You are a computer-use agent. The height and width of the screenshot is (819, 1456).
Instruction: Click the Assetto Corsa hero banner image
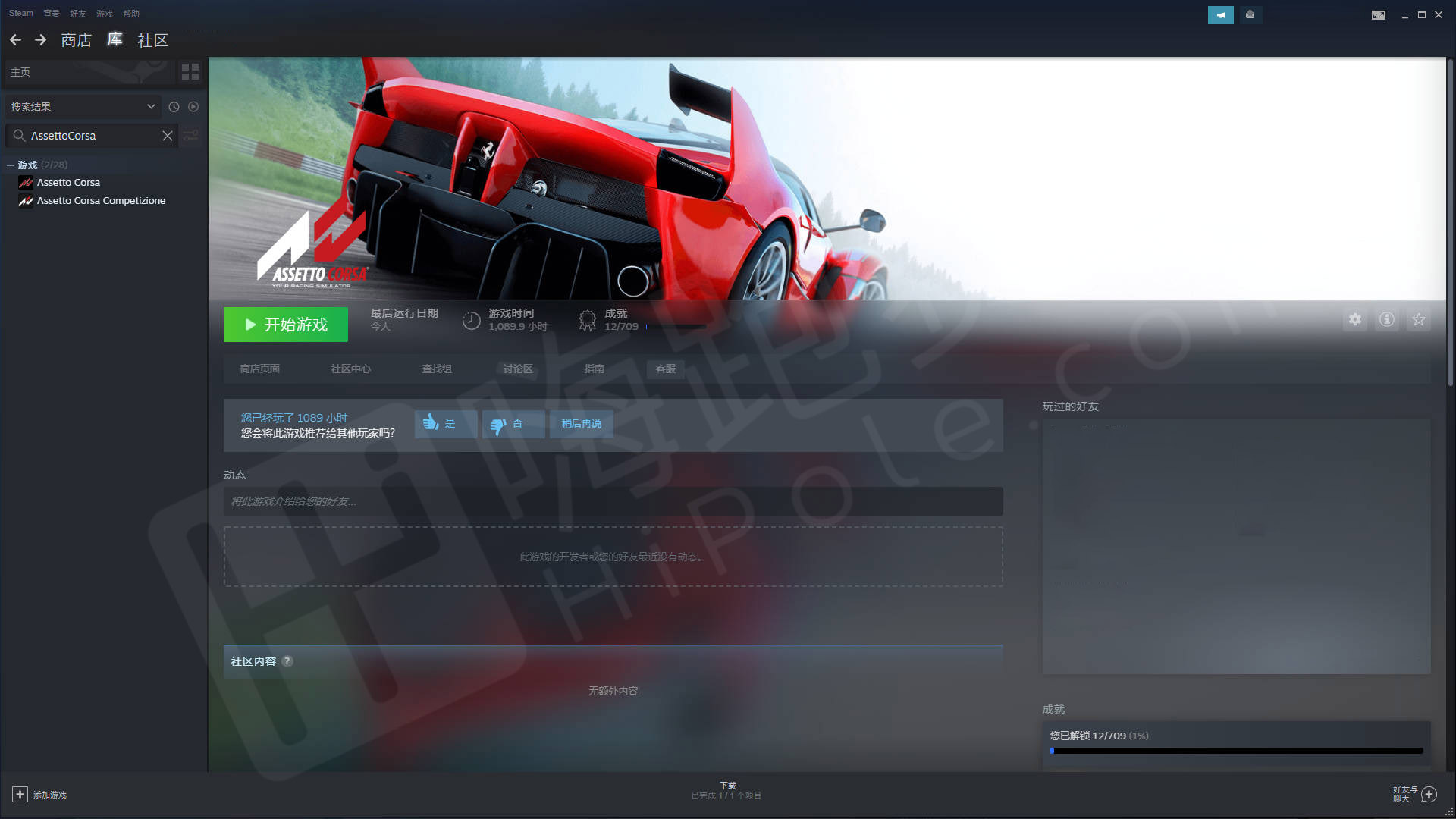pos(827,178)
